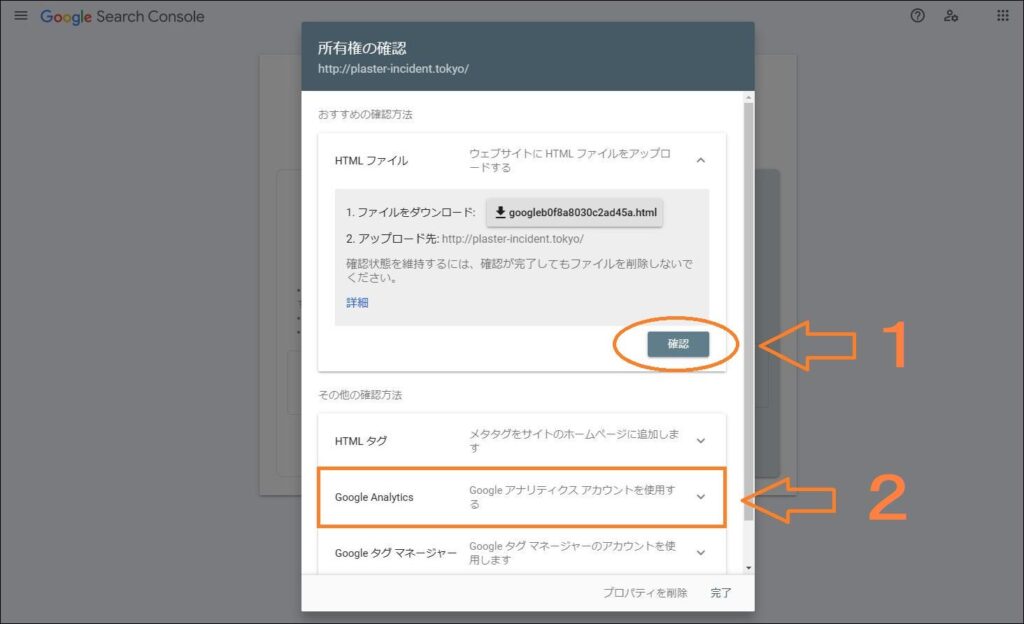Click メタタグをサイトのホームページに追加します description
1024x624 pixels.
click(x=574, y=441)
